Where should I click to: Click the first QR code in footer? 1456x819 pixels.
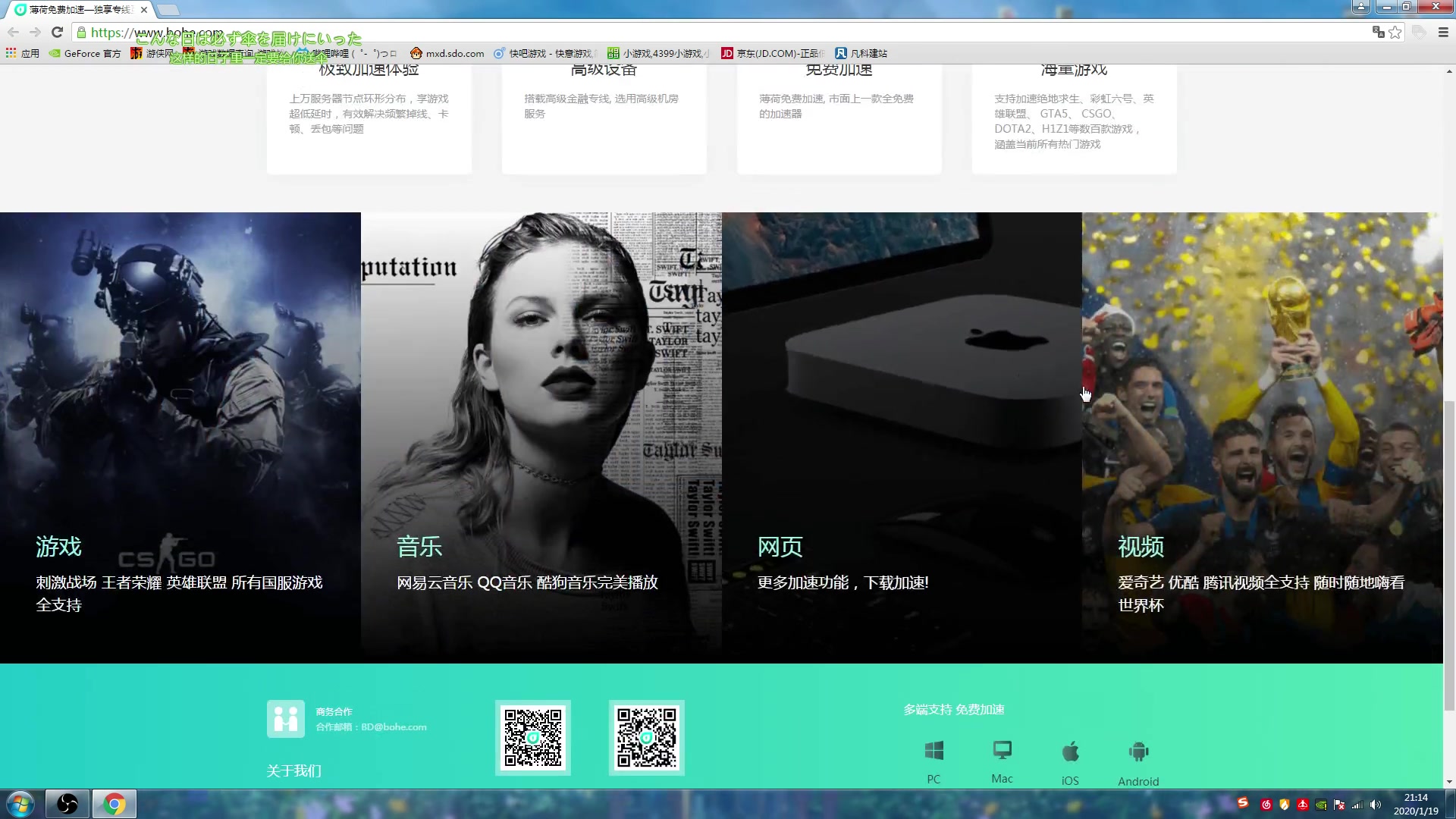coord(533,738)
